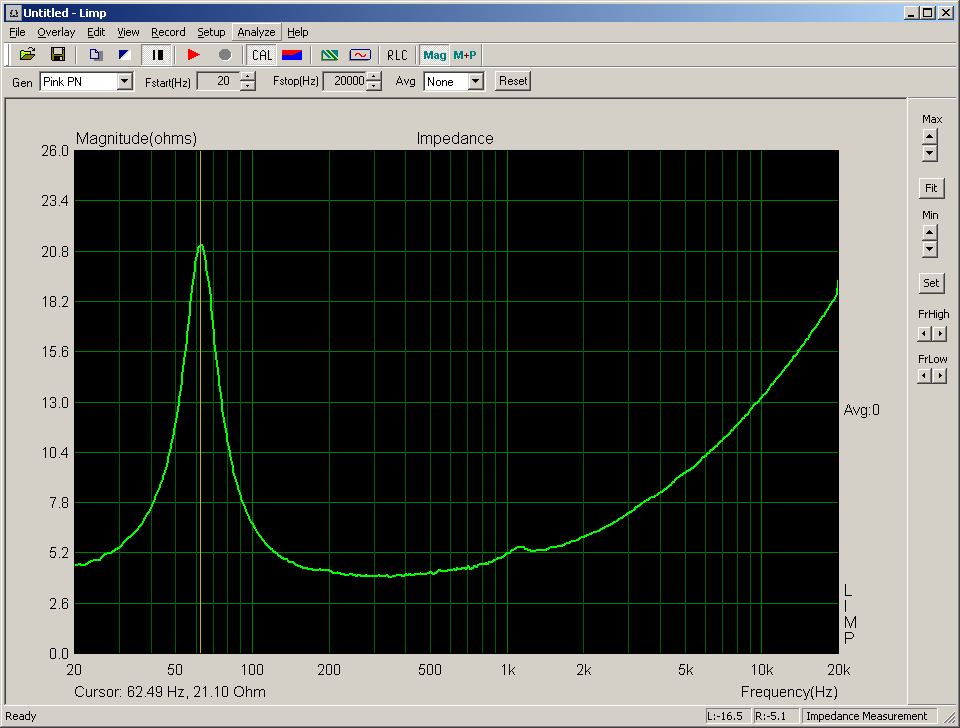Click the Limp application icon in the title bar
This screenshot has width=960, height=728.
(x=14, y=13)
